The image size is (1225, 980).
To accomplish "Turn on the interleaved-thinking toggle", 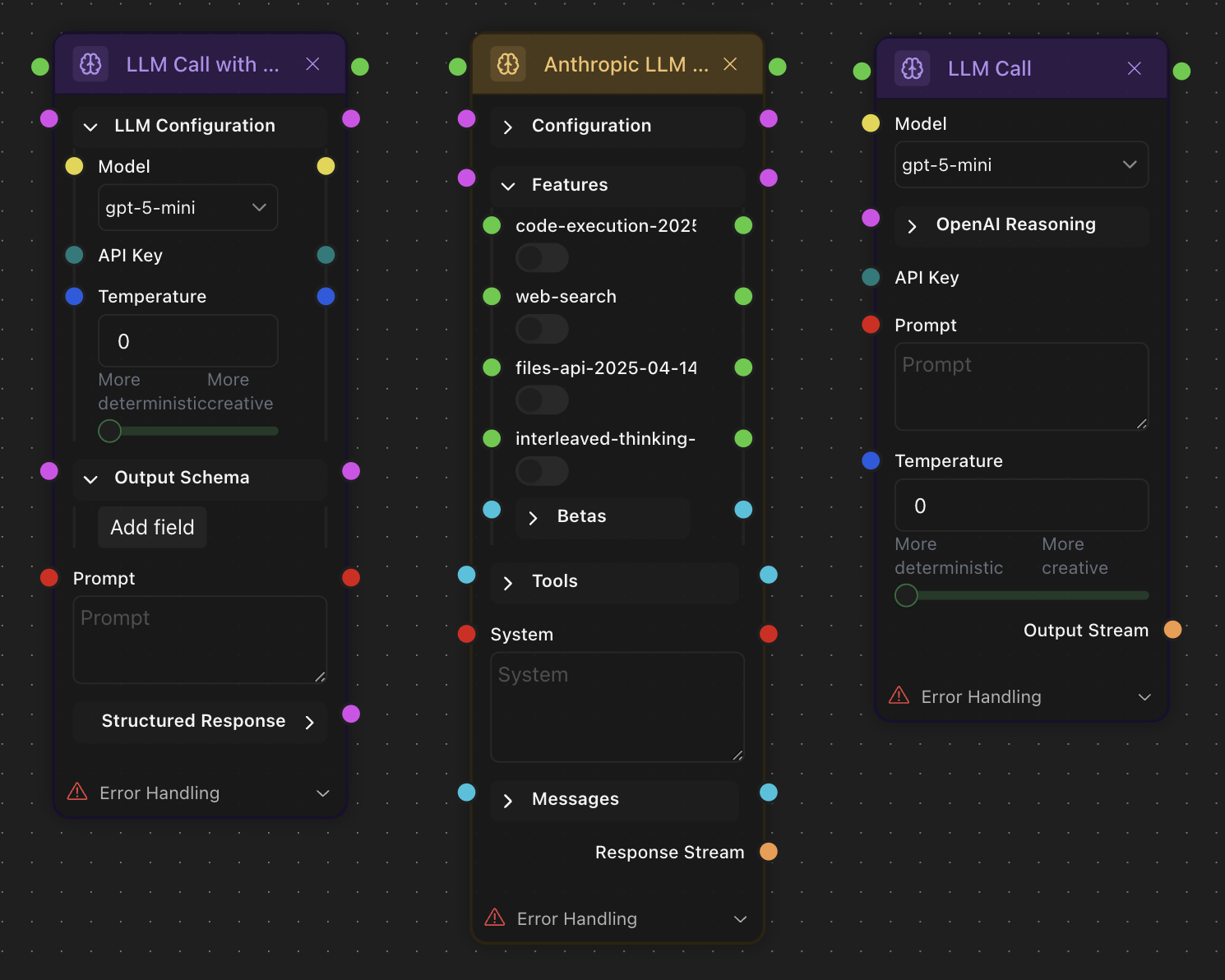I will click(x=541, y=471).
